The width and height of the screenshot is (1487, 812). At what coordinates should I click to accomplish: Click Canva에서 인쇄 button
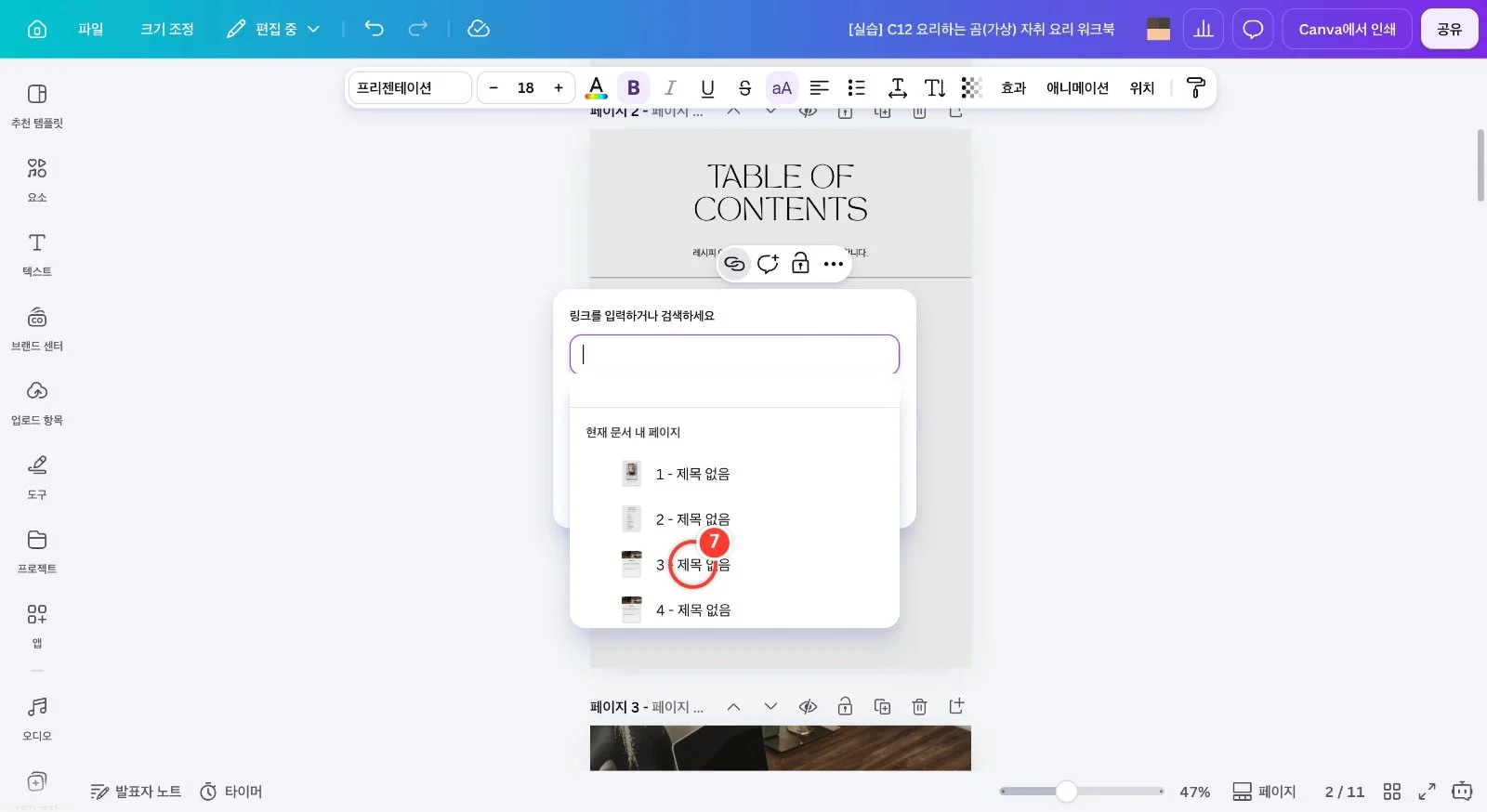[1348, 29]
